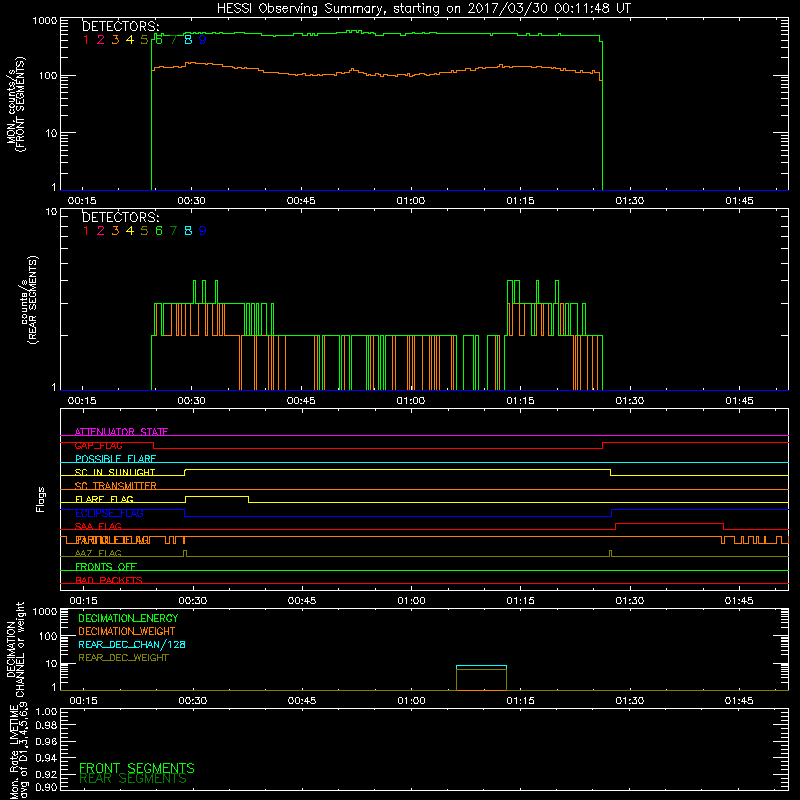The height and width of the screenshot is (800, 800).
Task: Click 01:30 tick label under rear segments plot
Action: [x=630, y=401]
